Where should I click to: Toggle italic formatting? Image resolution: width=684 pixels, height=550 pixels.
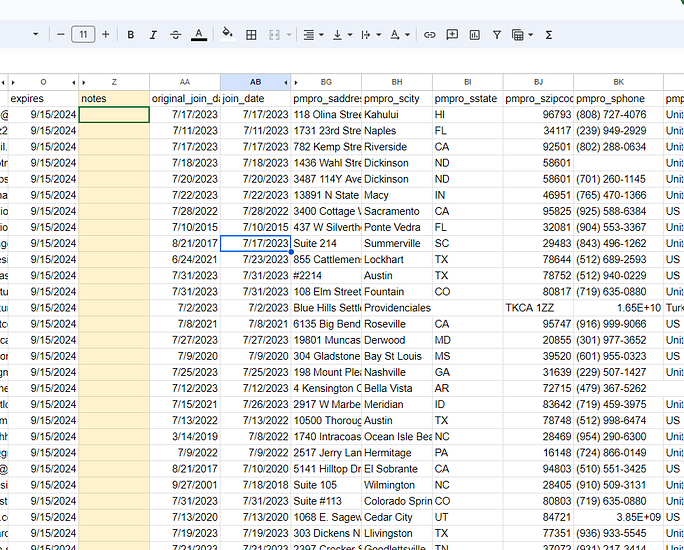[x=153, y=35]
